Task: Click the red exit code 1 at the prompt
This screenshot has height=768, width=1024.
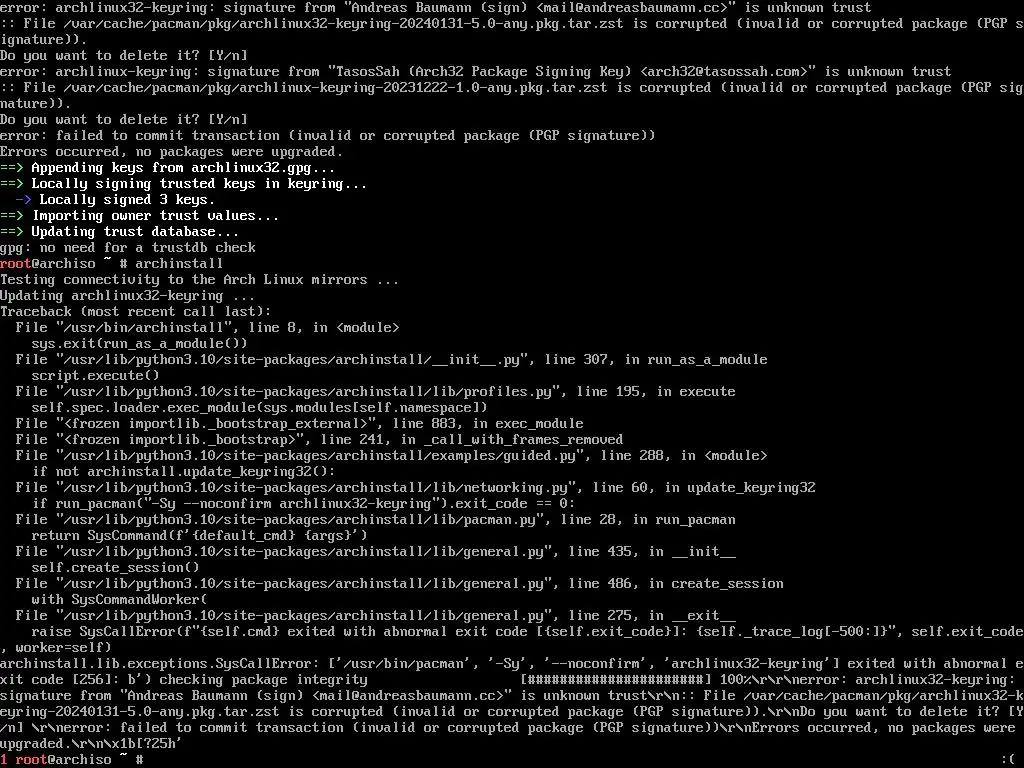Action: tap(4, 760)
